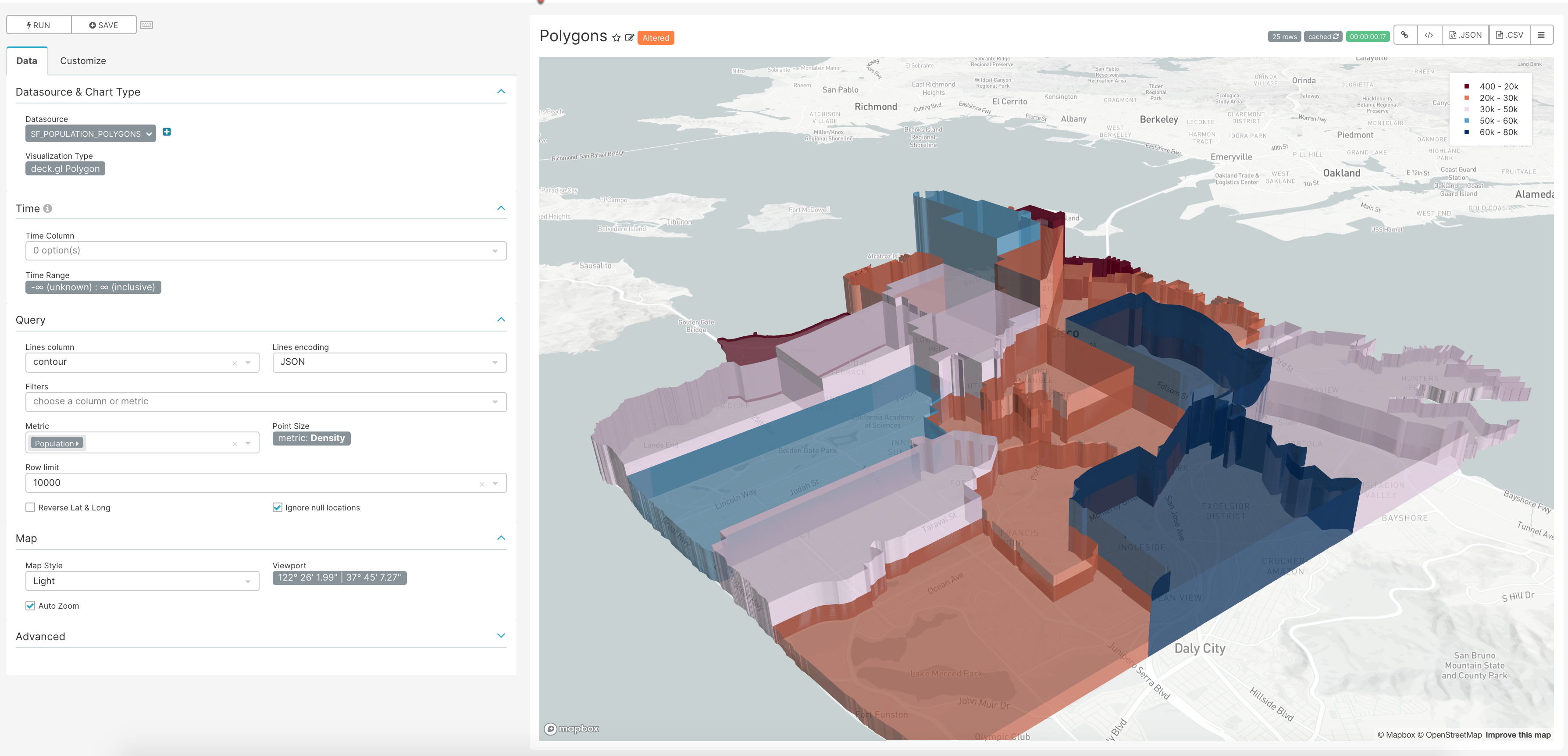Image resolution: width=1568 pixels, height=756 pixels.
Task: Click the keyboard shortcuts icon
Action: tap(146, 25)
